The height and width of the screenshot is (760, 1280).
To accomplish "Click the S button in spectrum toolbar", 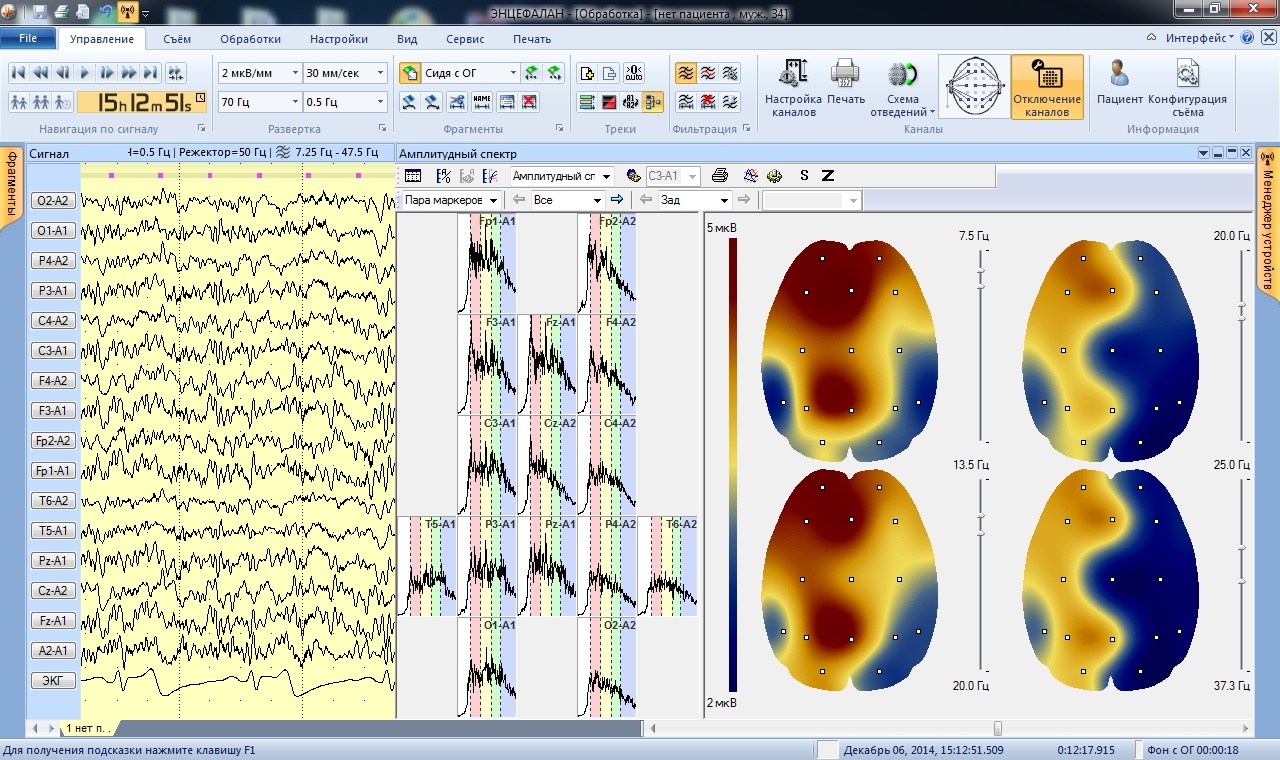I will [804, 176].
